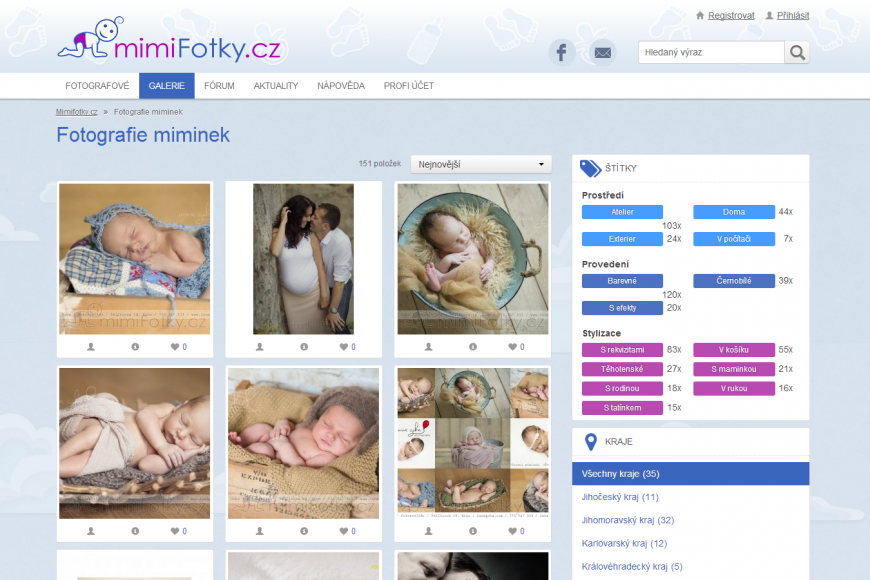870x580 pixels.
Task: Select Královéhradecký kraj (5) region
Action: coord(690,567)
